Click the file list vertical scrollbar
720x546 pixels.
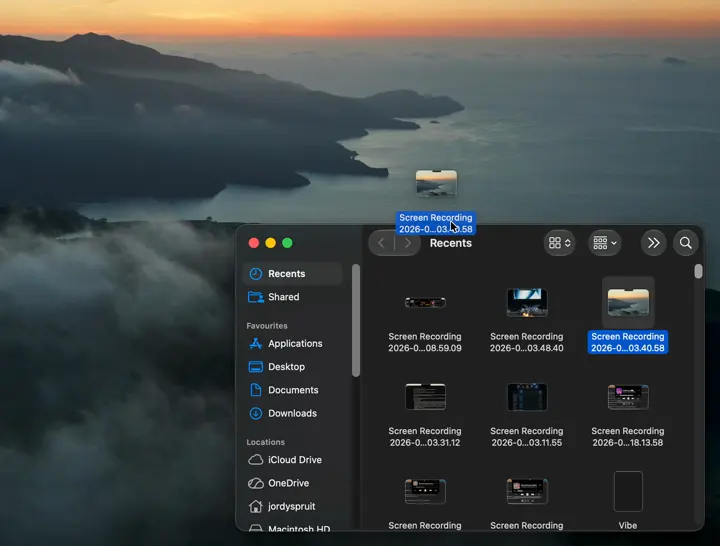[698, 271]
